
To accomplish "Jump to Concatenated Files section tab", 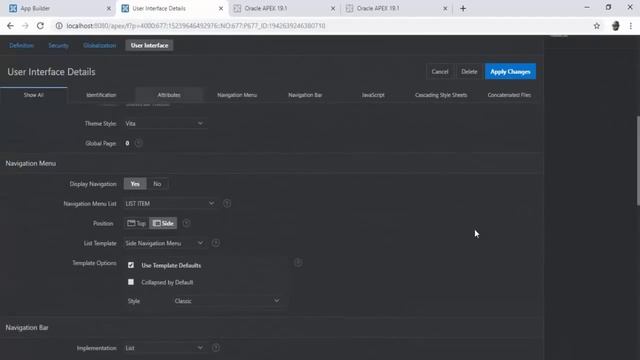I will pos(509,95).
